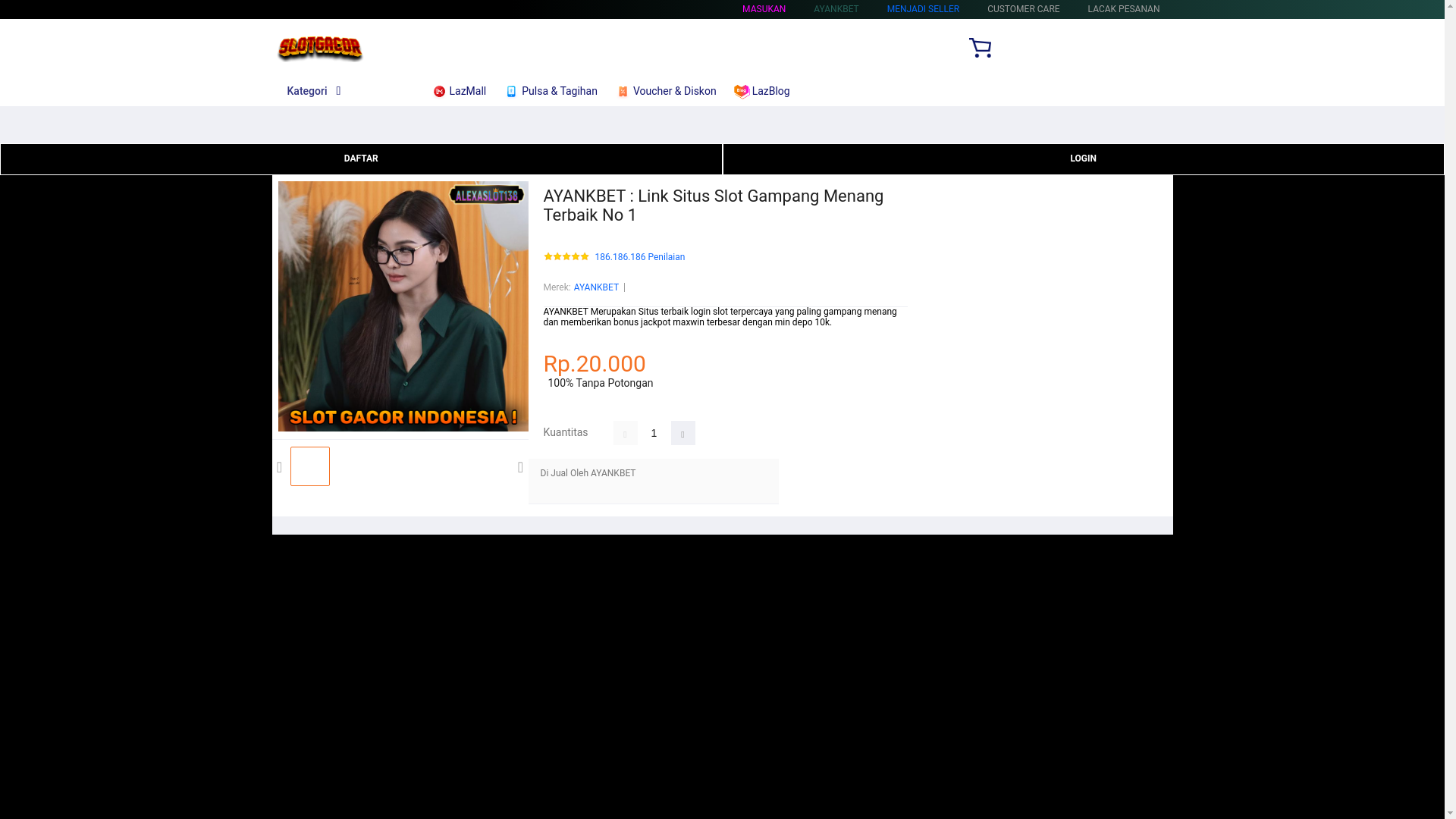This screenshot has height=819, width=1456.
Task: Click the Voucher & Diskon icon
Action: point(623,92)
